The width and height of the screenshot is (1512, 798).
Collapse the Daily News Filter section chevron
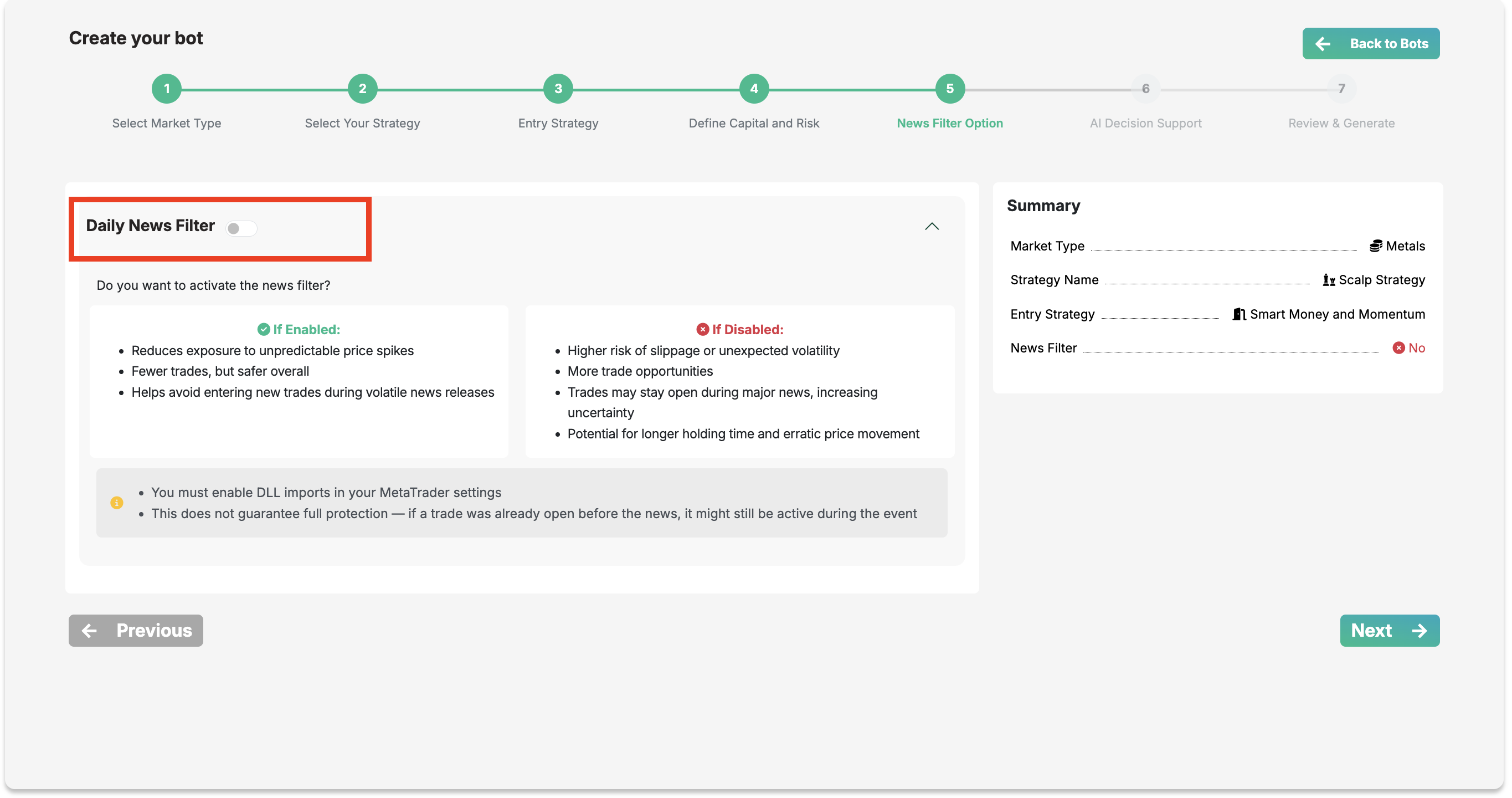click(932, 226)
